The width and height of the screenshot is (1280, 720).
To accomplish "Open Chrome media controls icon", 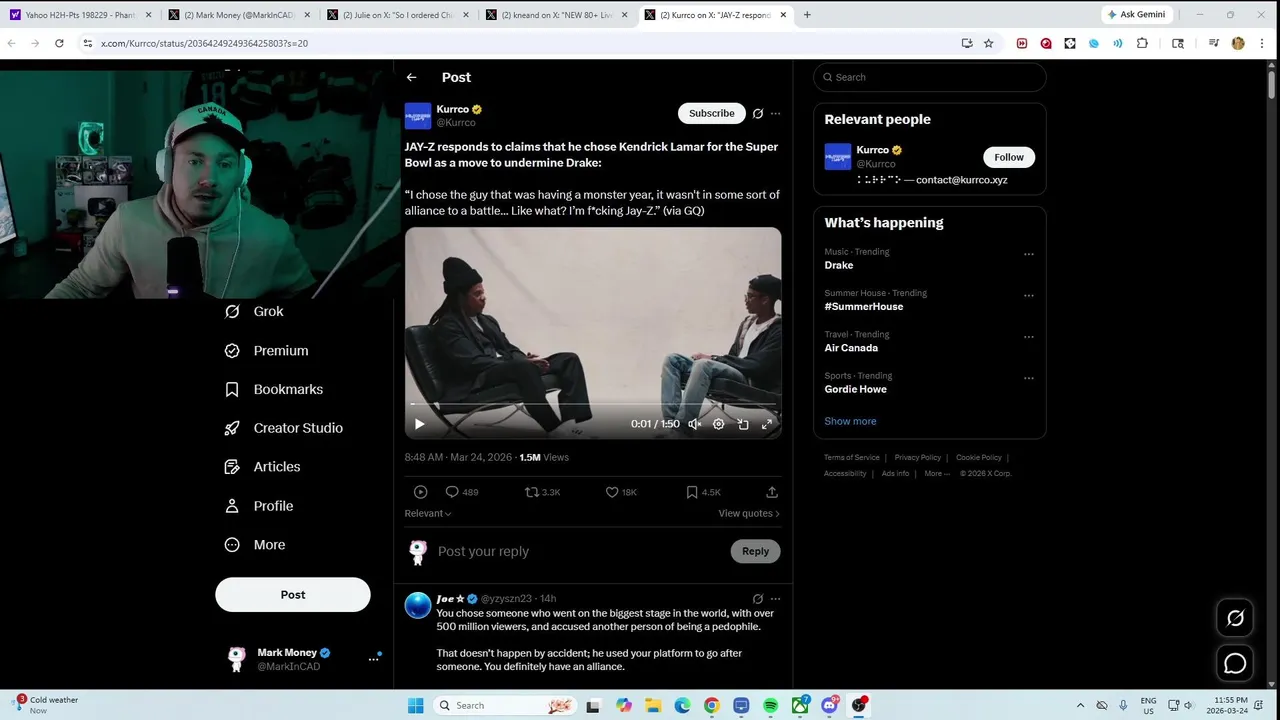I will 1213,43.
